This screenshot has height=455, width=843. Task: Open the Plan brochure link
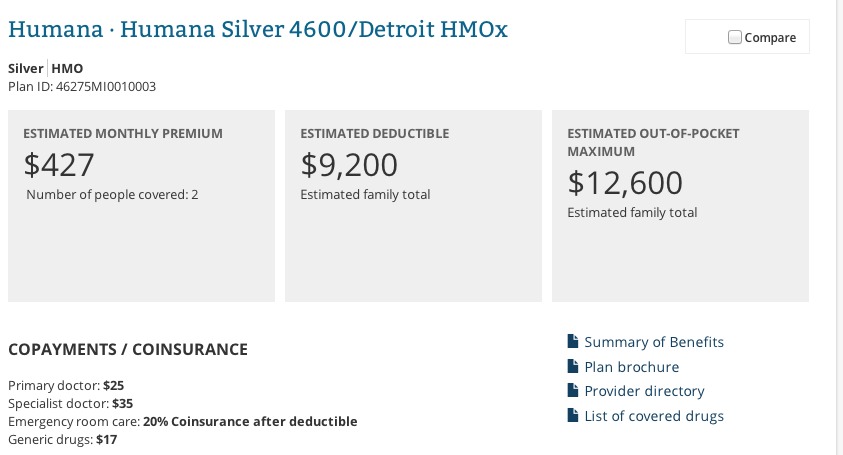tap(631, 367)
